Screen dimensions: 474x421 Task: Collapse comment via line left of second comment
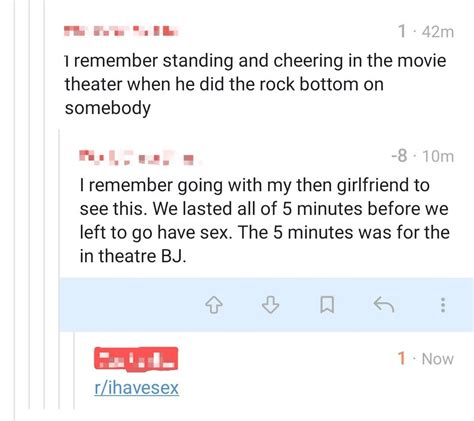pyautogui.click(x=59, y=269)
